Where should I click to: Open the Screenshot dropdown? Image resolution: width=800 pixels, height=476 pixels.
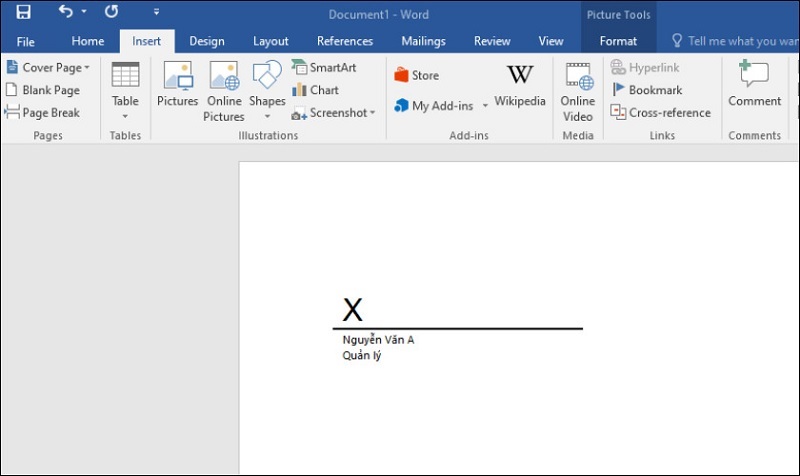coord(372,113)
